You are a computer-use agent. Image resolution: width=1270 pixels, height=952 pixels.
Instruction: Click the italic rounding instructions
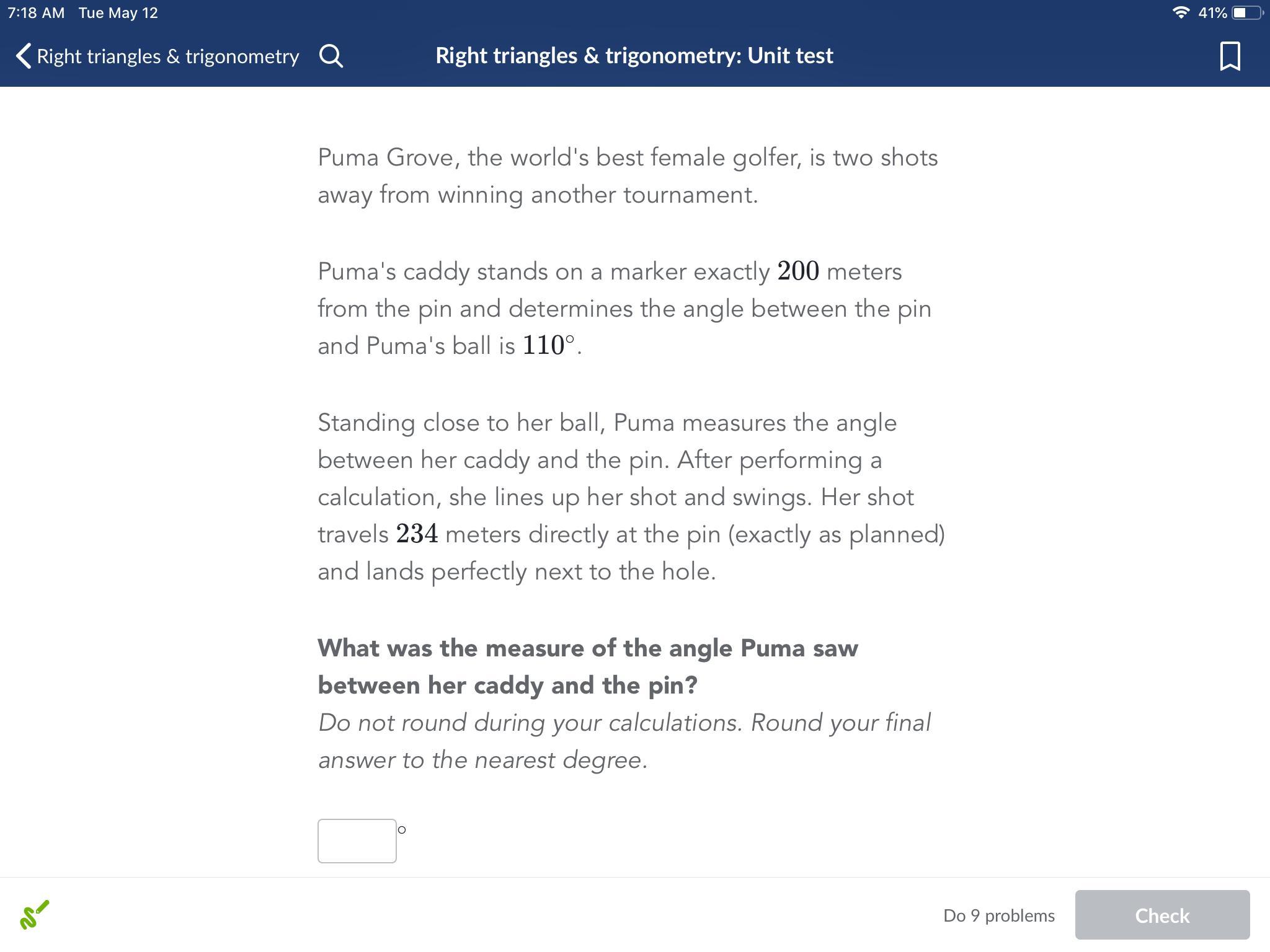(624, 741)
